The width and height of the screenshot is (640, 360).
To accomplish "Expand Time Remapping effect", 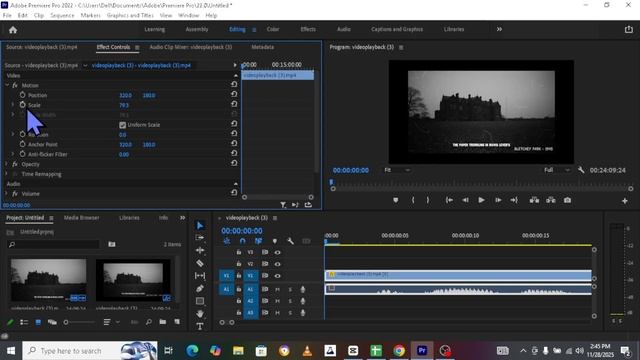I will [x=6, y=174].
